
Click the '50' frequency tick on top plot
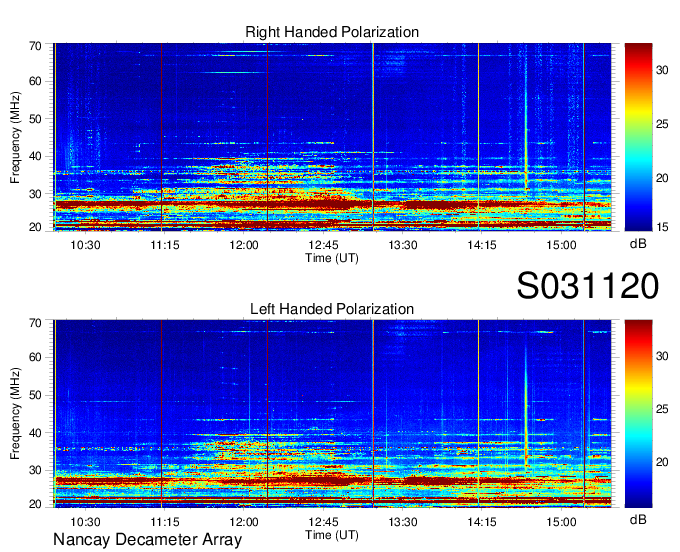(x=35, y=119)
